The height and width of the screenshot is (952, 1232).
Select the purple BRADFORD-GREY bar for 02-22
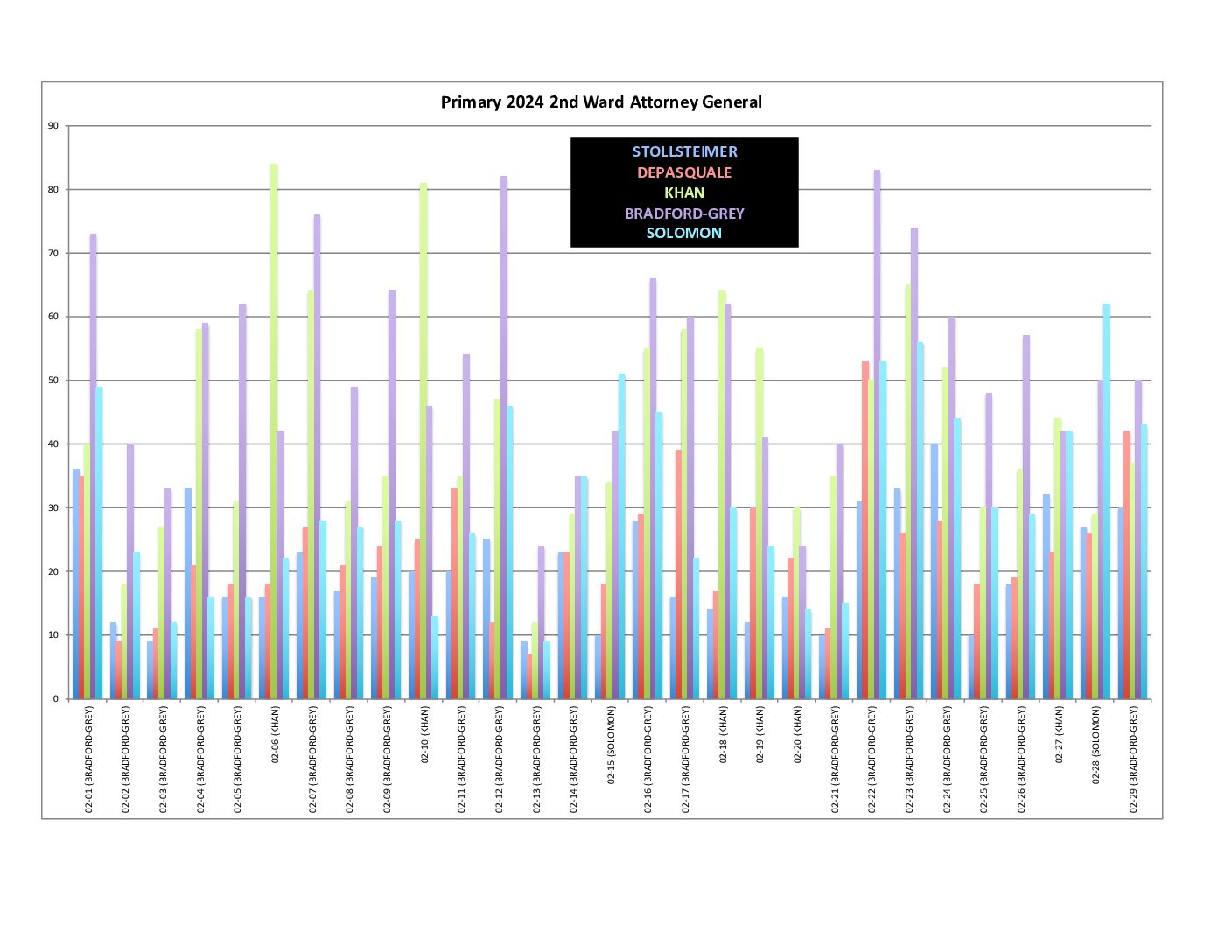(x=878, y=437)
